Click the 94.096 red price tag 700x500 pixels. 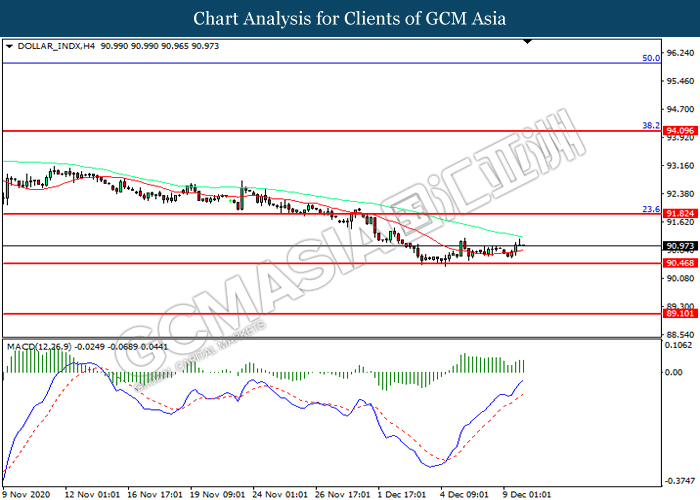679,130
